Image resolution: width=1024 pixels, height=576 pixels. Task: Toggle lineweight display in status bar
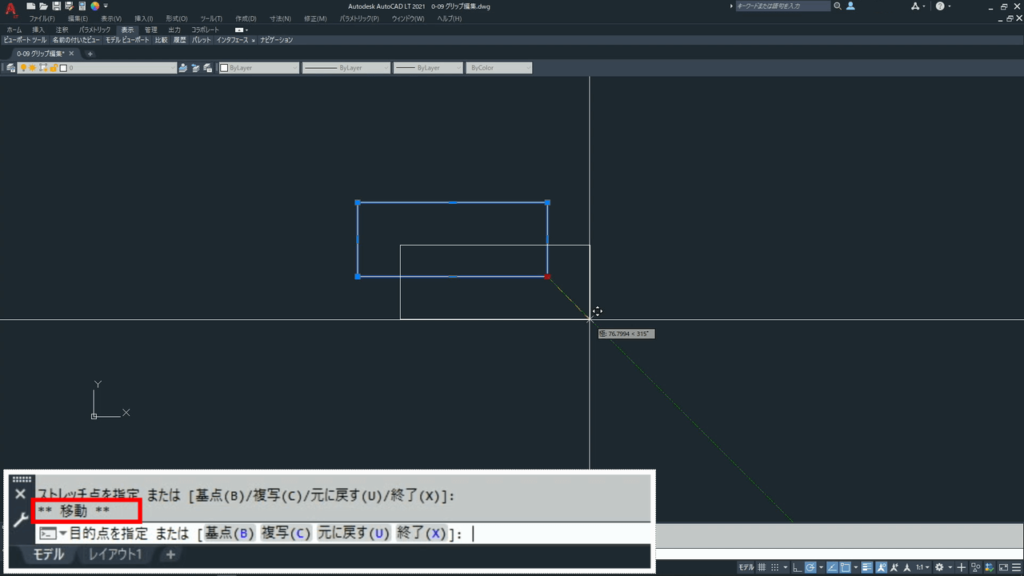[x=867, y=568]
